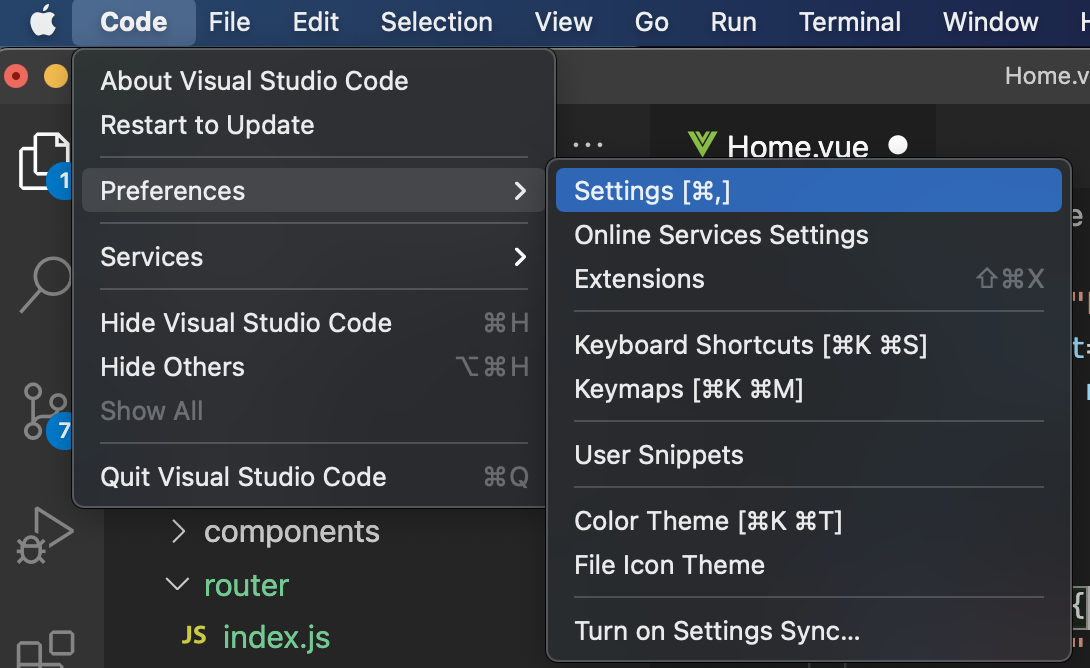Click the JS icon beside index.js
The height and width of the screenshot is (668, 1090).
click(194, 635)
